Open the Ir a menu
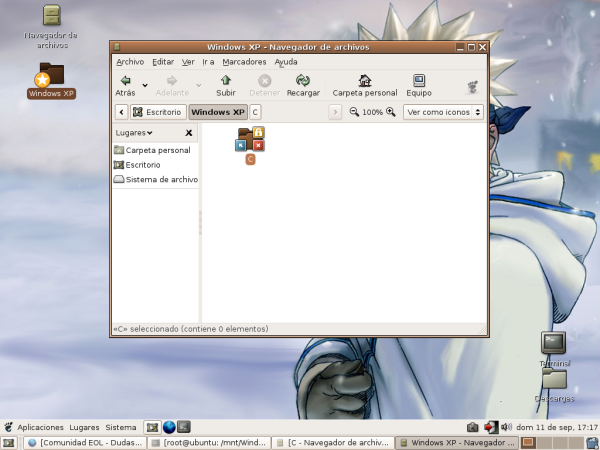This screenshot has height=450, width=600. [x=208, y=62]
